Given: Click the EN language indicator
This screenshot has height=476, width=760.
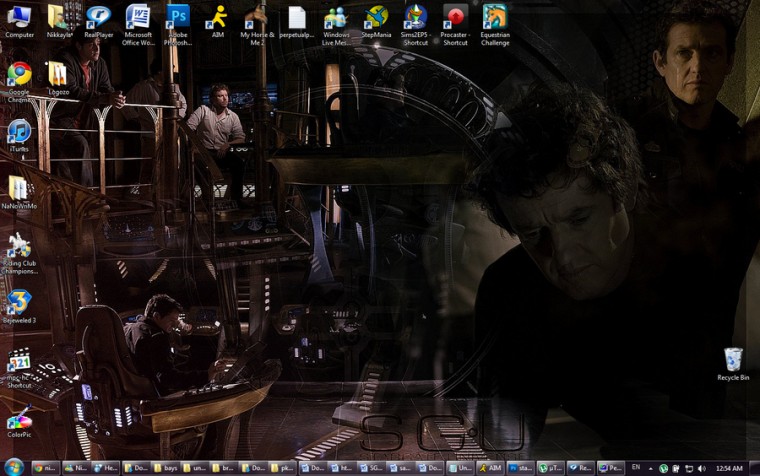Looking at the screenshot, I should pos(636,467).
